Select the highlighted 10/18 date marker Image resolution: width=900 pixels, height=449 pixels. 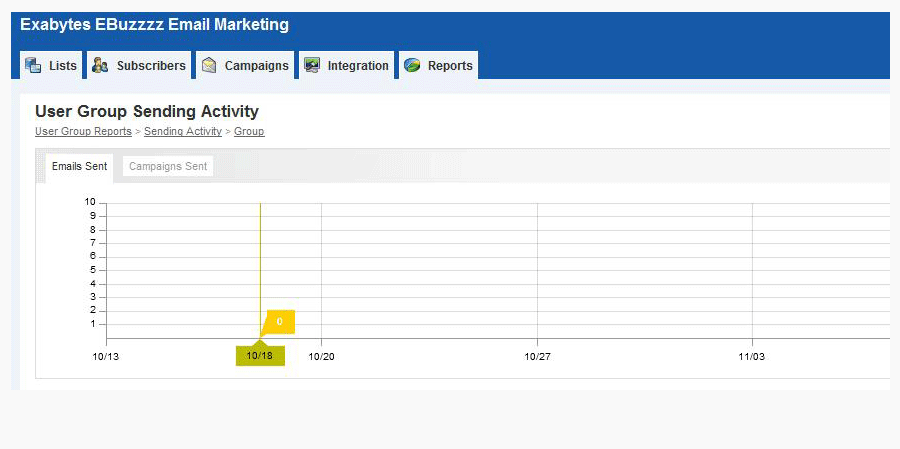coord(260,356)
